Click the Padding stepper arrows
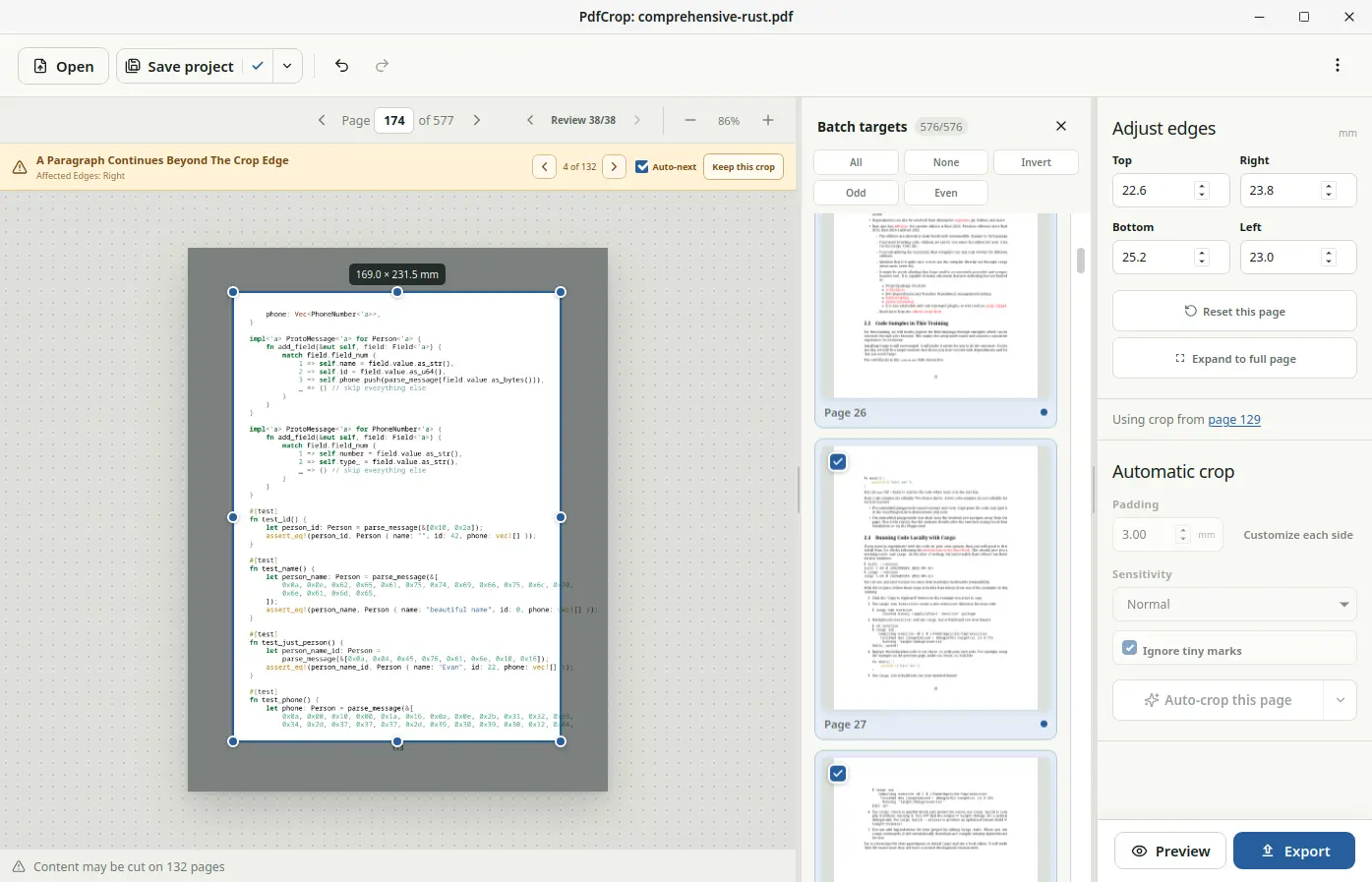This screenshot has width=1372, height=882. point(1183,535)
